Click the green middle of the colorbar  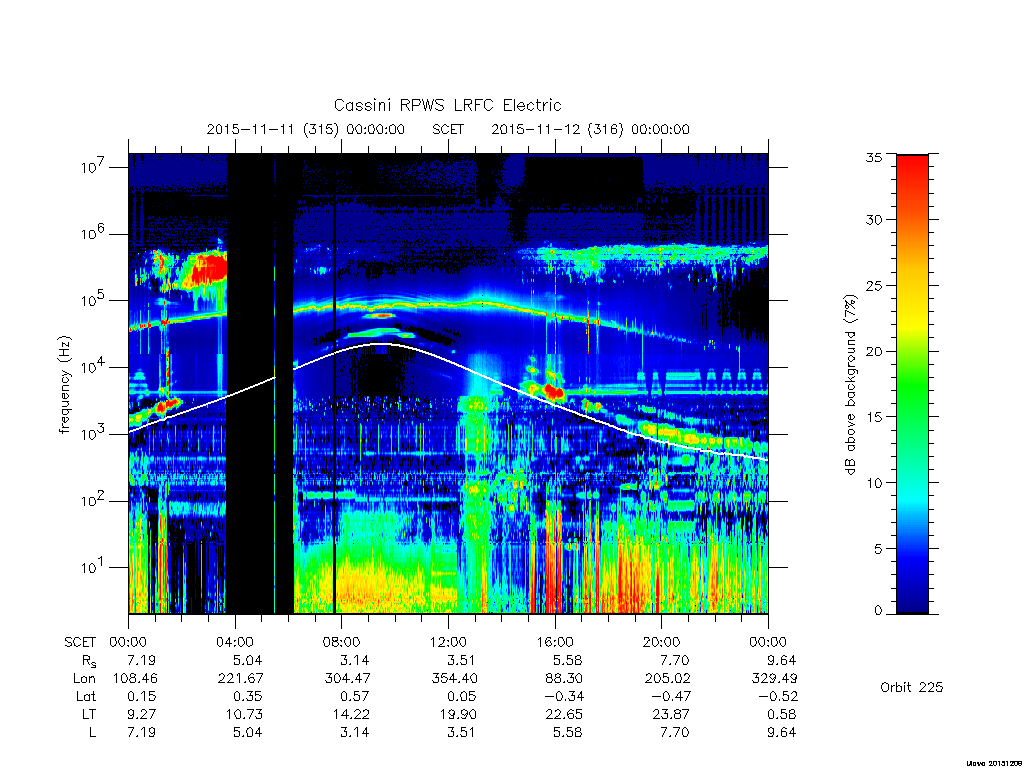coord(912,385)
